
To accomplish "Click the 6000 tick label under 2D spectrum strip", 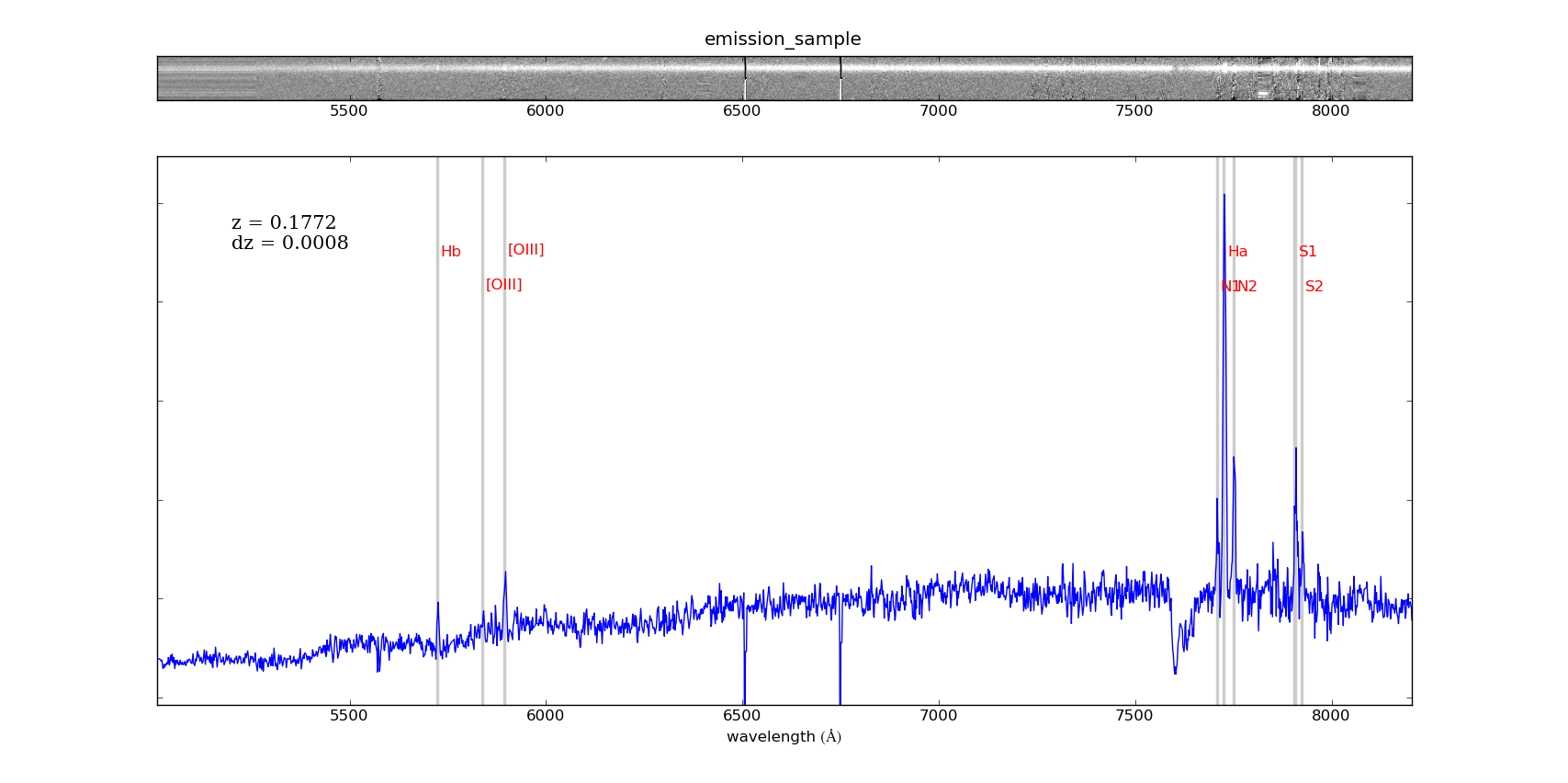I will (545, 111).
